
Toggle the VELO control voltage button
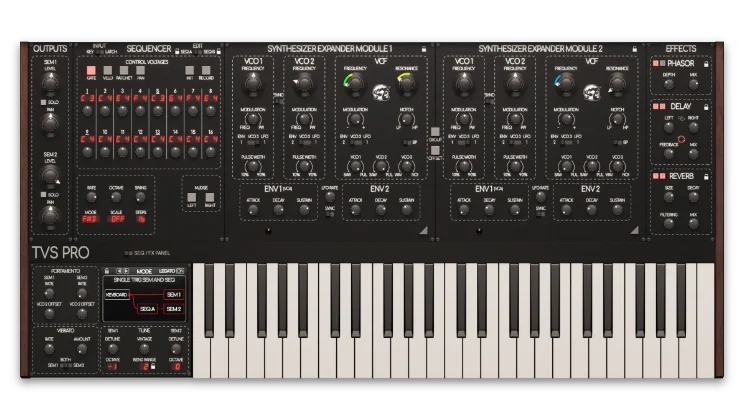tap(108, 71)
